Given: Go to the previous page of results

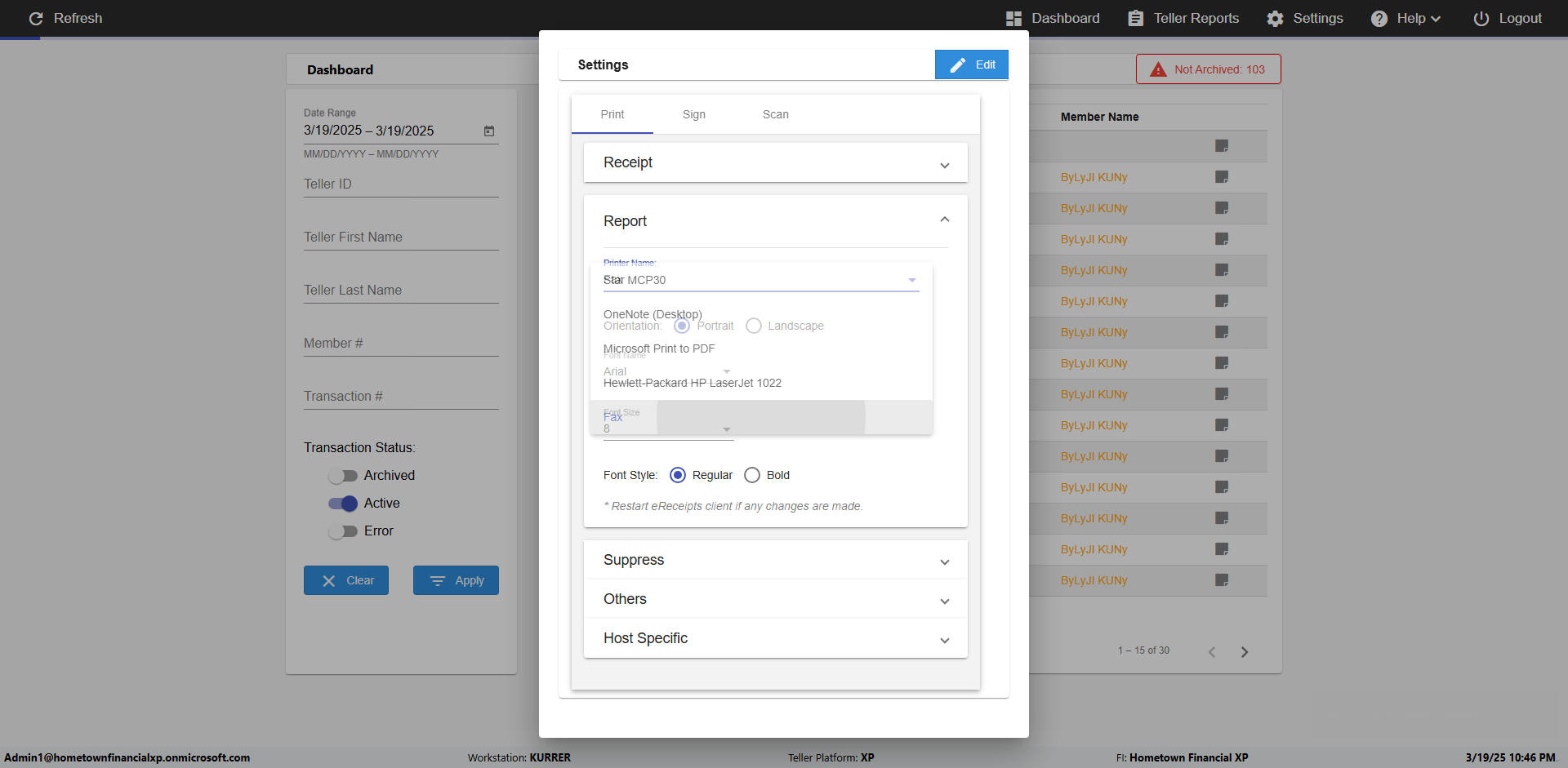Looking at the screenshot, I should coord(1212,651).
